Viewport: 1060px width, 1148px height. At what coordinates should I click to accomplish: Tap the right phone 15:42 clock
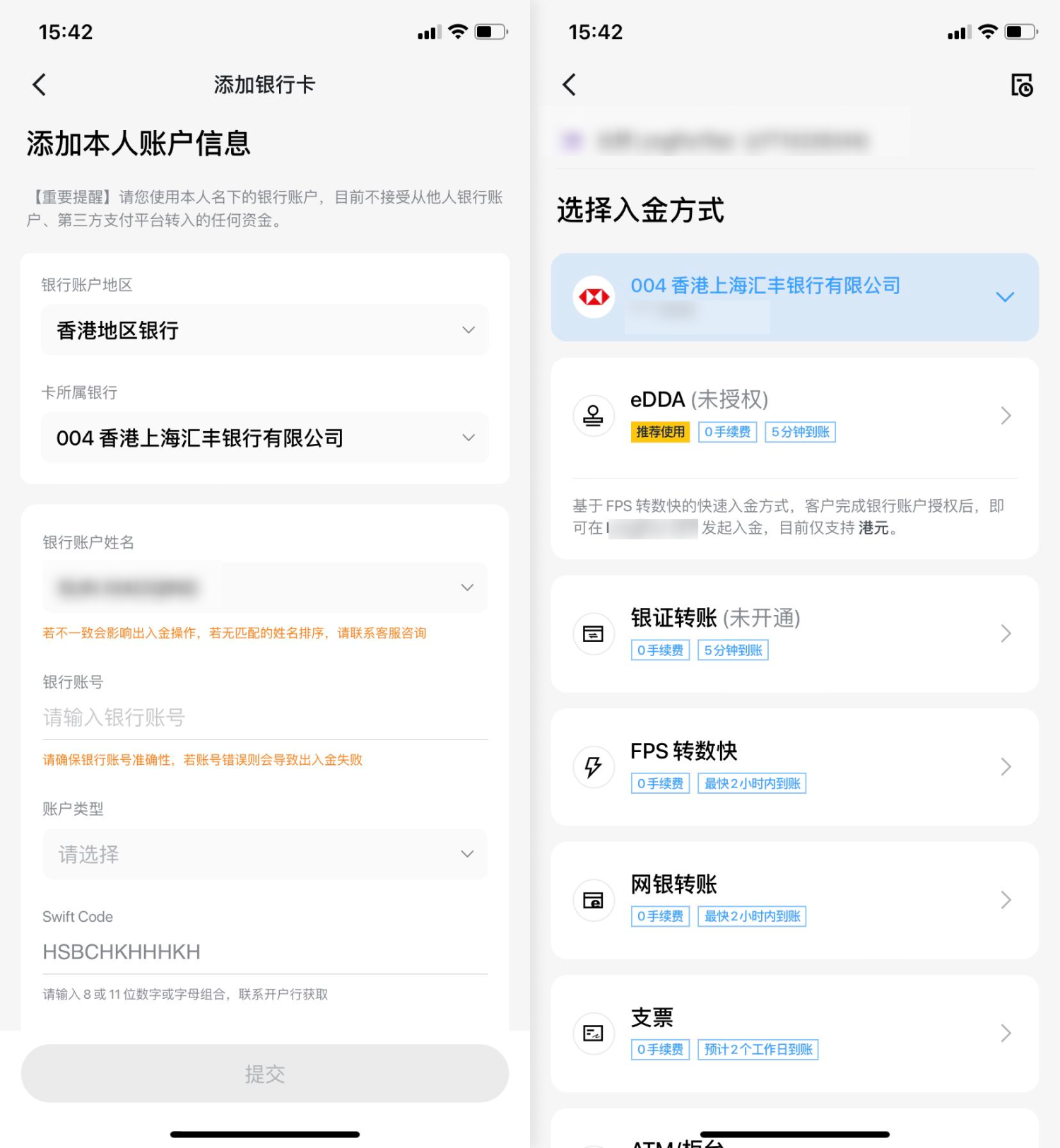[x=595, y=32]
